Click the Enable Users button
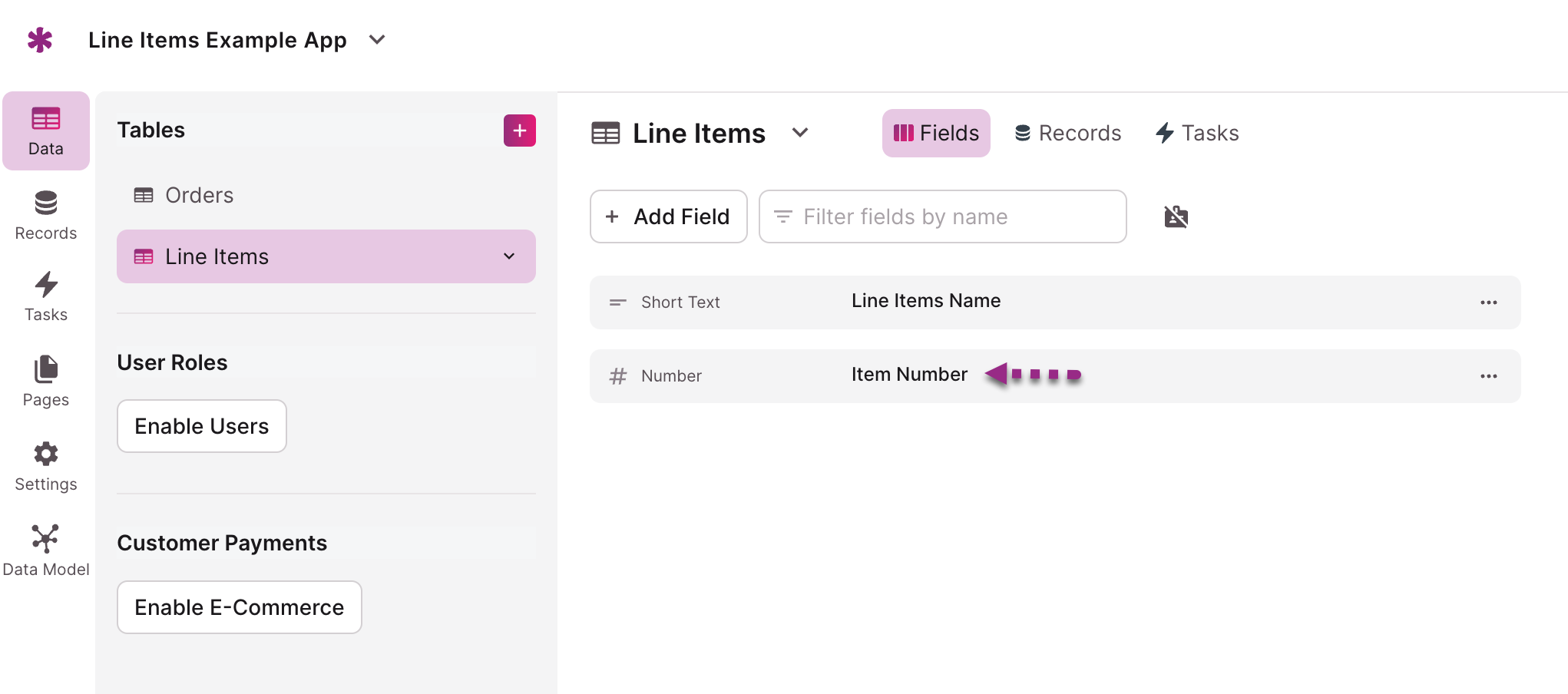This screenshot has width=1568, height=694. (x=202, y=426)
